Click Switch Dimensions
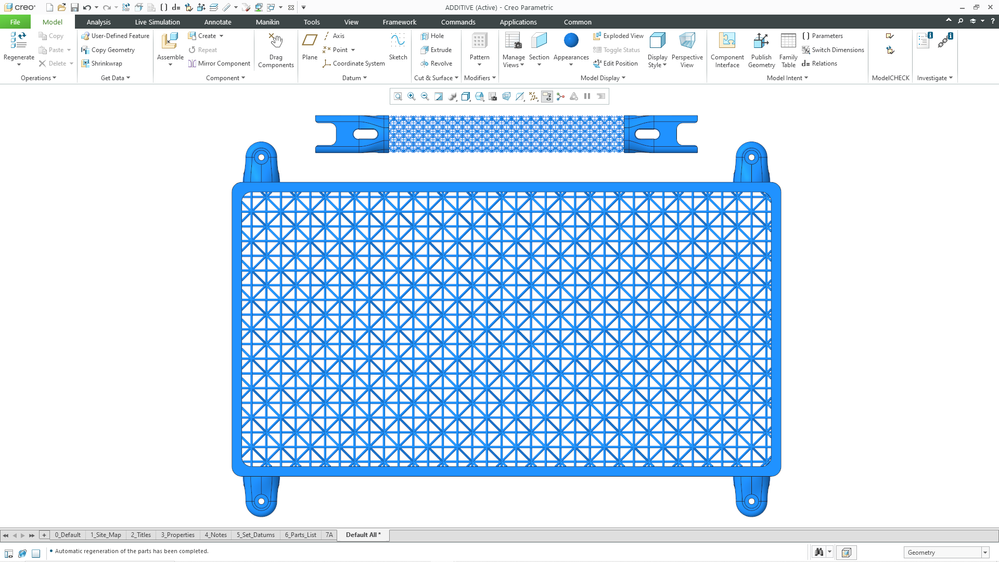The image size is (999, 562). pyautogui.click(x=833, y=50)
